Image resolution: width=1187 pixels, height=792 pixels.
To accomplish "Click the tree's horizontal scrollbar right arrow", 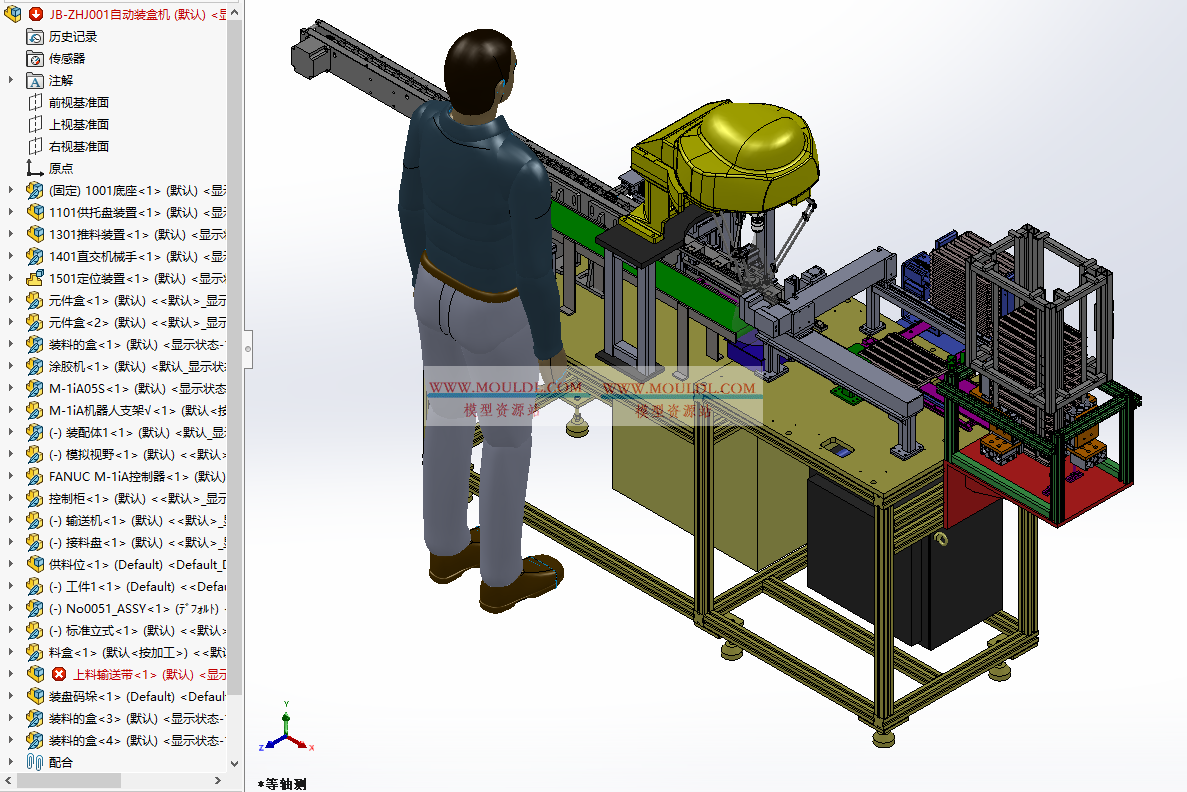I will tap(220, 780).
